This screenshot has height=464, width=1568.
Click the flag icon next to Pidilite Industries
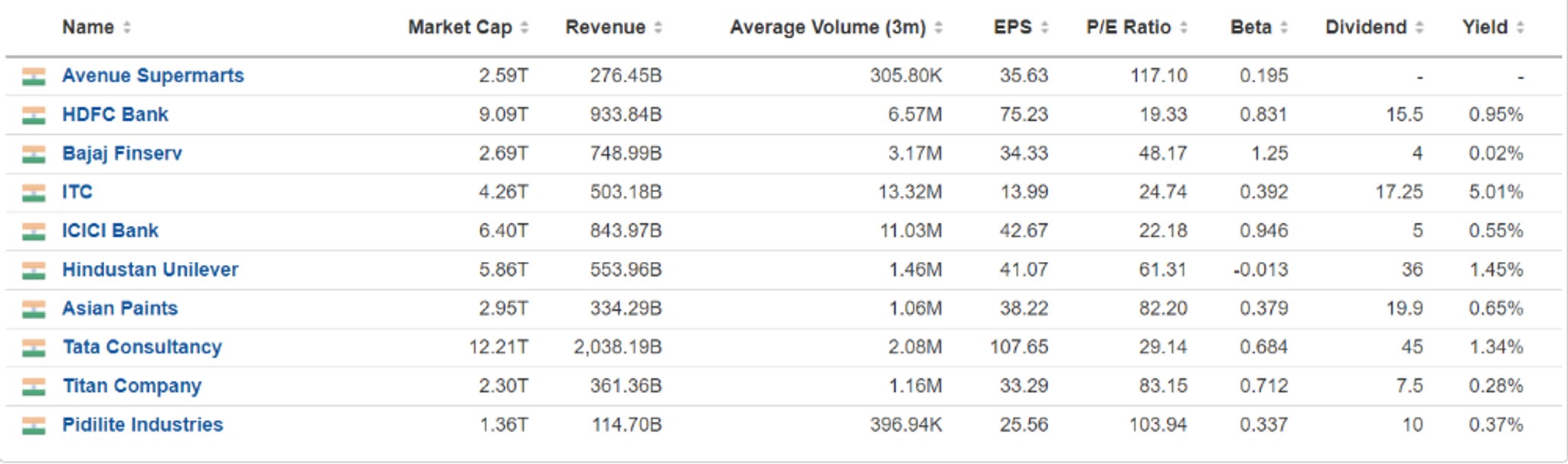pos(34,426)
